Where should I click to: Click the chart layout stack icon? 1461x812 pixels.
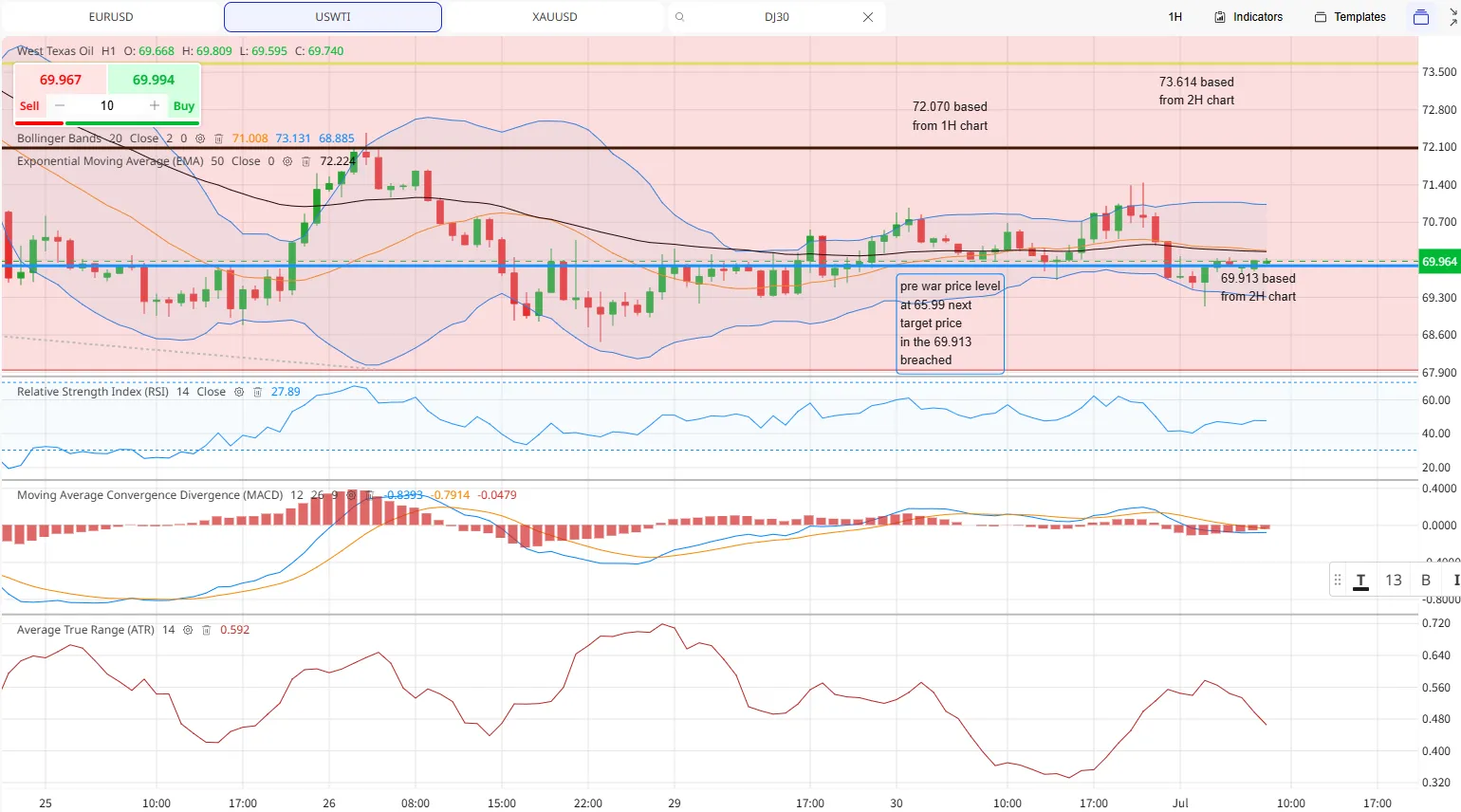pyautogui.click(x=1421, y=17)
